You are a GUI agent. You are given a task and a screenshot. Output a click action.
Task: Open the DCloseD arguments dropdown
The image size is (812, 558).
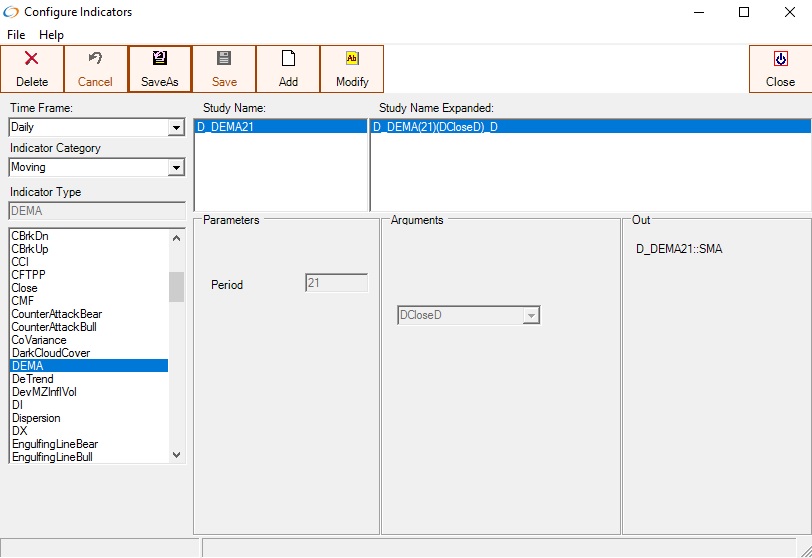532,316
